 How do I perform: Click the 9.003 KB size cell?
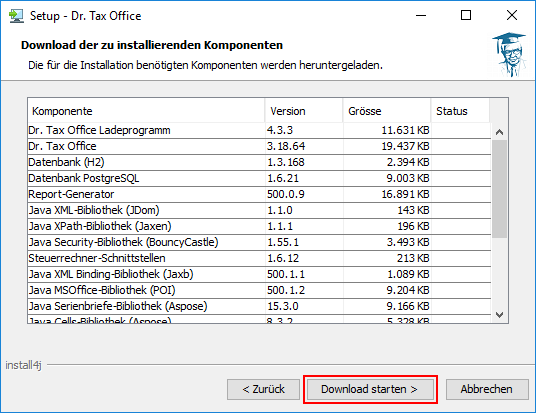[387, 178]
